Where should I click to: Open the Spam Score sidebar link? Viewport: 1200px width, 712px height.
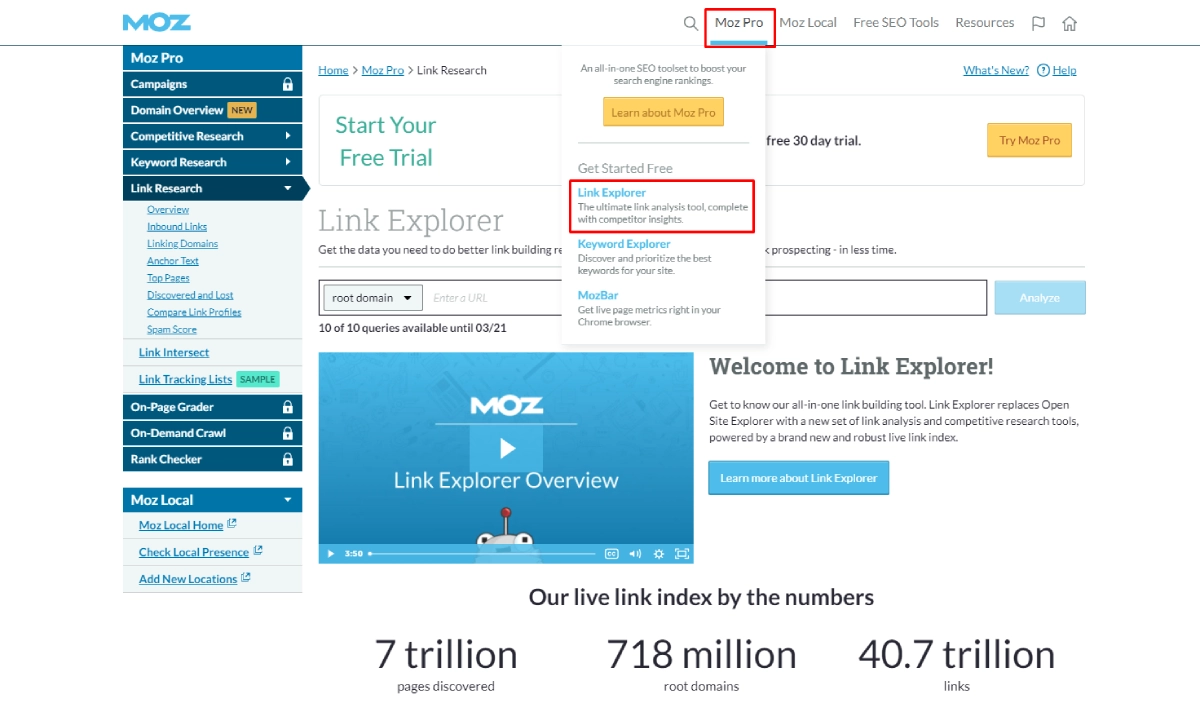point(172,329)
